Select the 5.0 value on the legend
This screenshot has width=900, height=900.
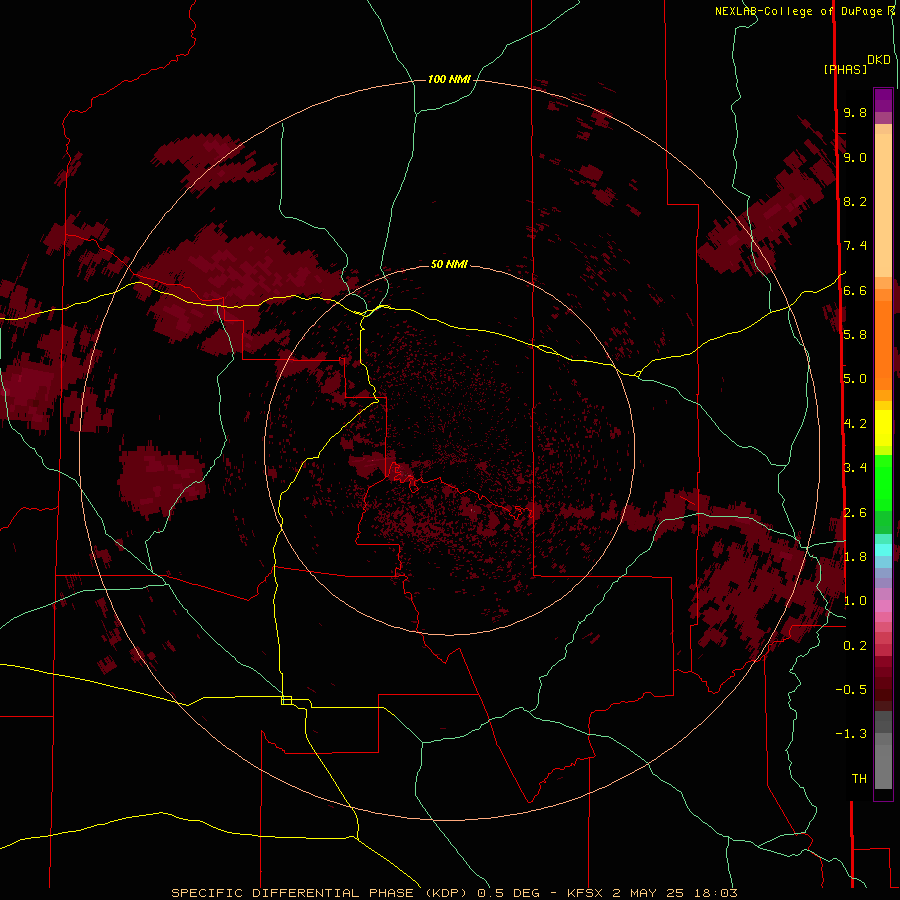855,379
